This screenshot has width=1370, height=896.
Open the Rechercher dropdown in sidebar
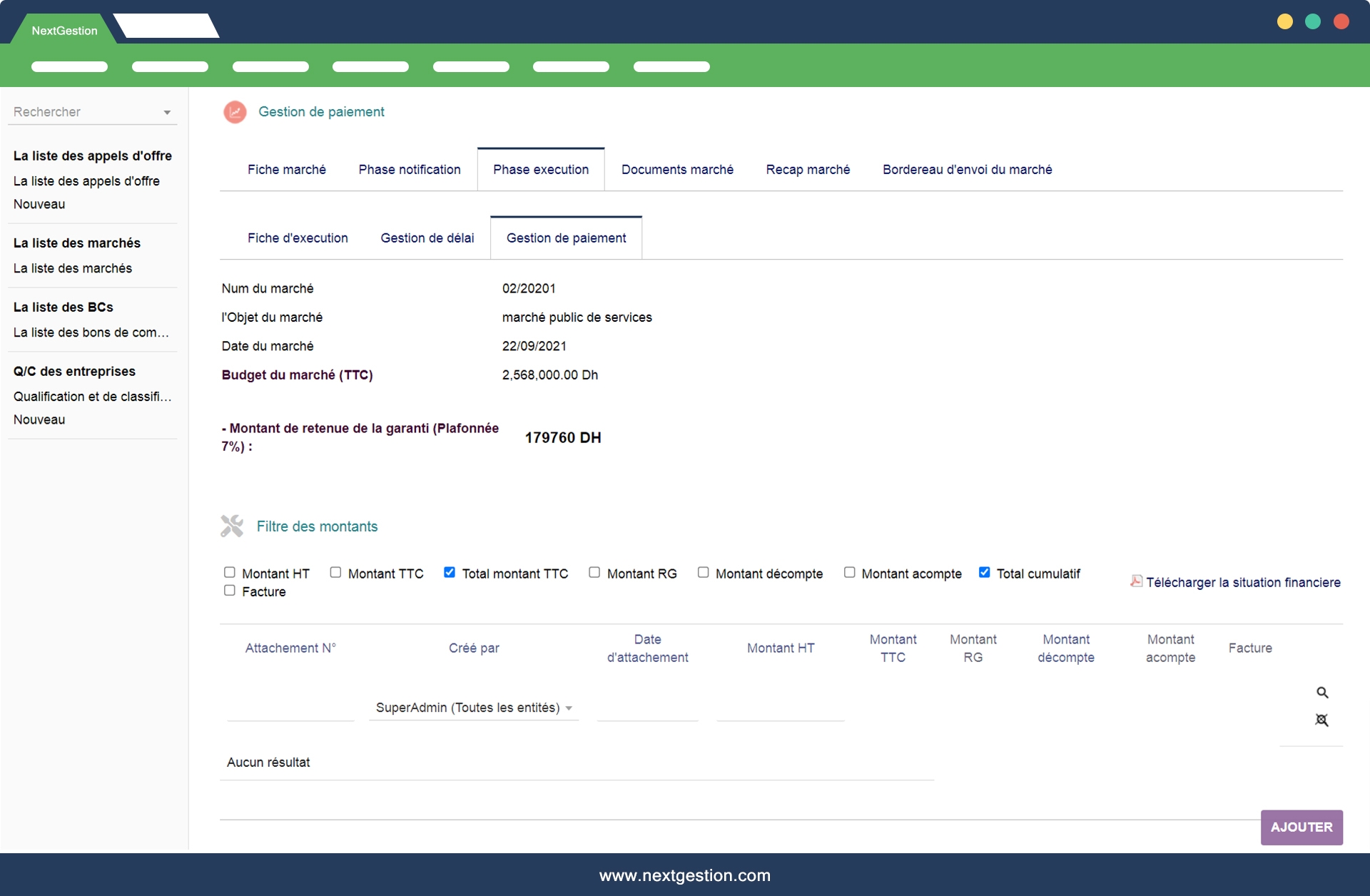93,112
